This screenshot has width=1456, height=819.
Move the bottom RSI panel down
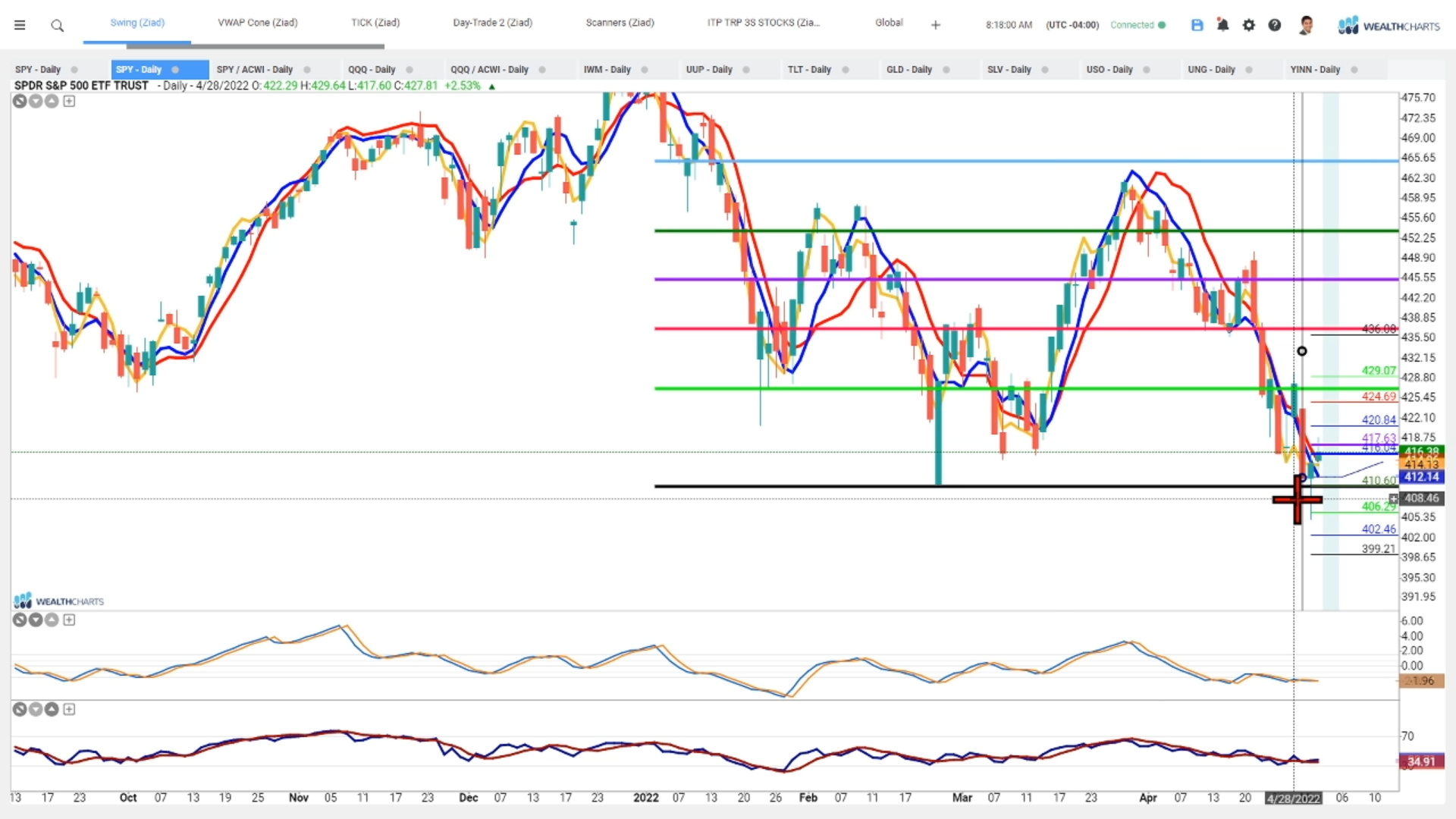[x=36, y=709]
